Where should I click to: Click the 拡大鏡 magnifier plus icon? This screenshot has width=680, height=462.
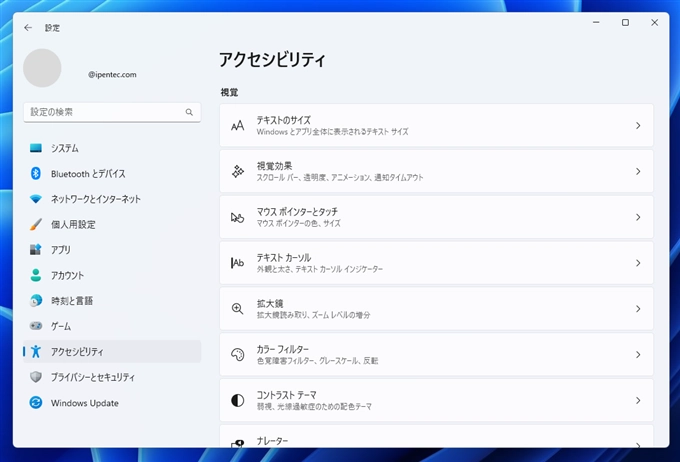tap(237, 309)
